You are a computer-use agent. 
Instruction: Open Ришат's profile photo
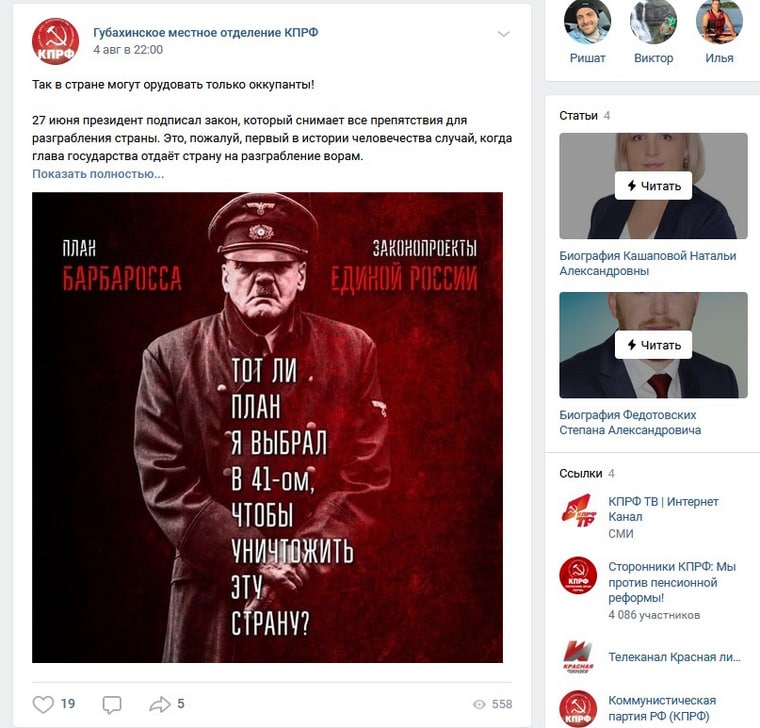[587, 22]
